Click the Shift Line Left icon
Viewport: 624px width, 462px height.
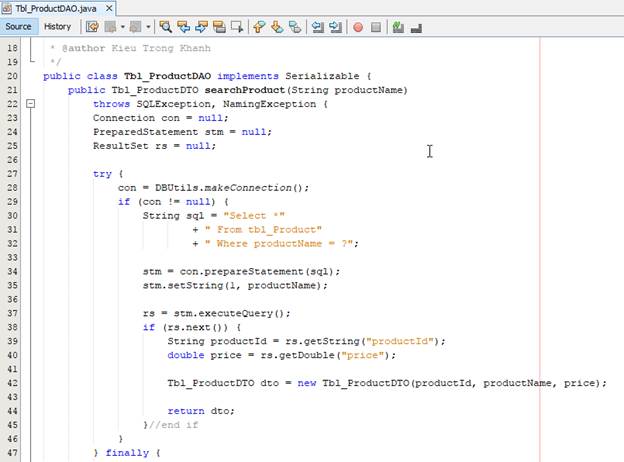coord(317,27)
